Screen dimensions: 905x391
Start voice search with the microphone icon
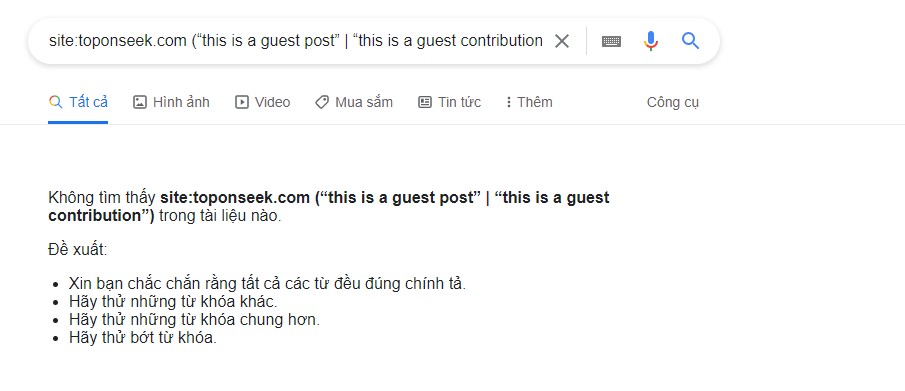tap(650, 41)
